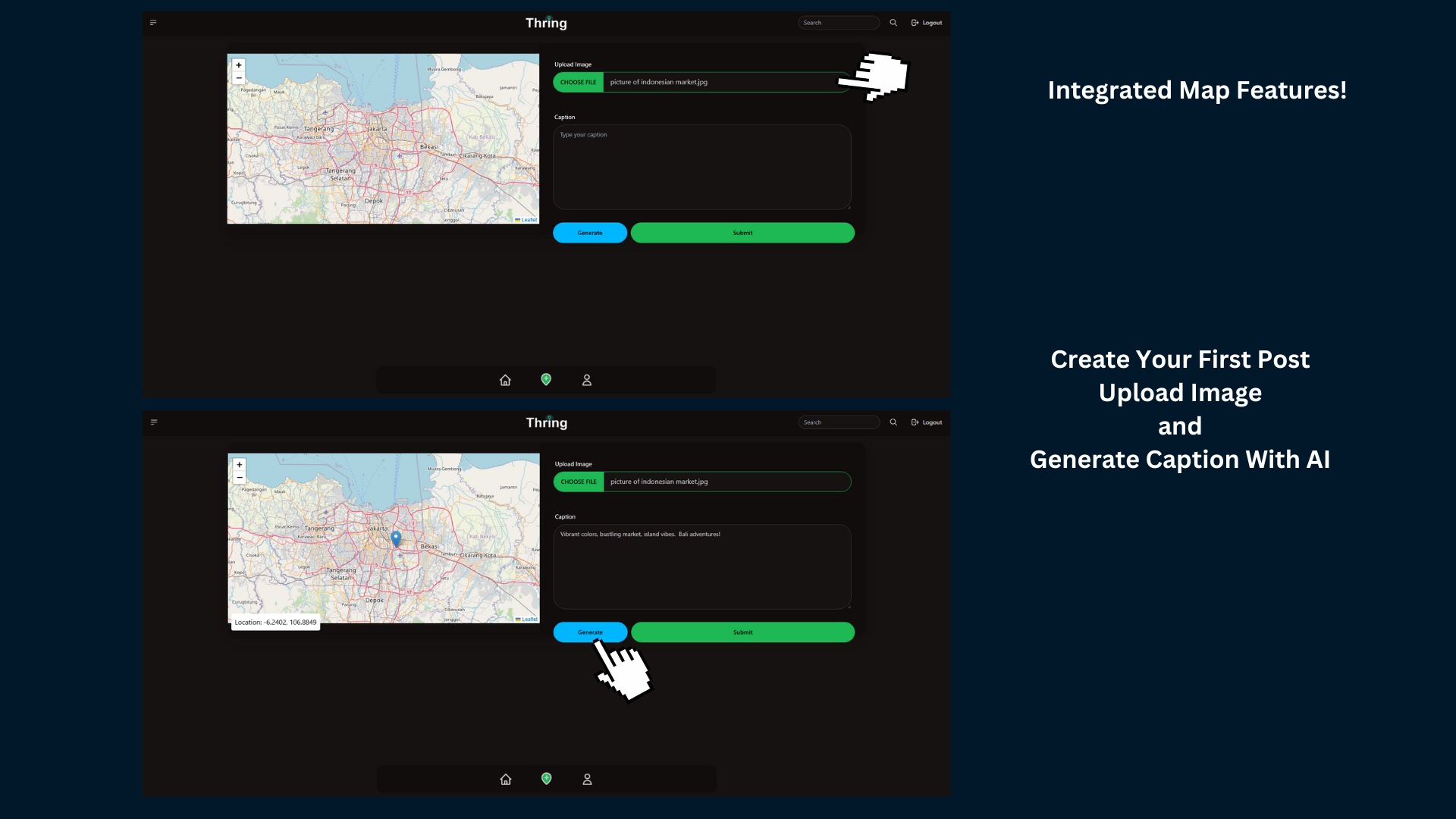Screen dimensions: 1456x819
Task: Open the Search input field
Action: coord(838,22)
